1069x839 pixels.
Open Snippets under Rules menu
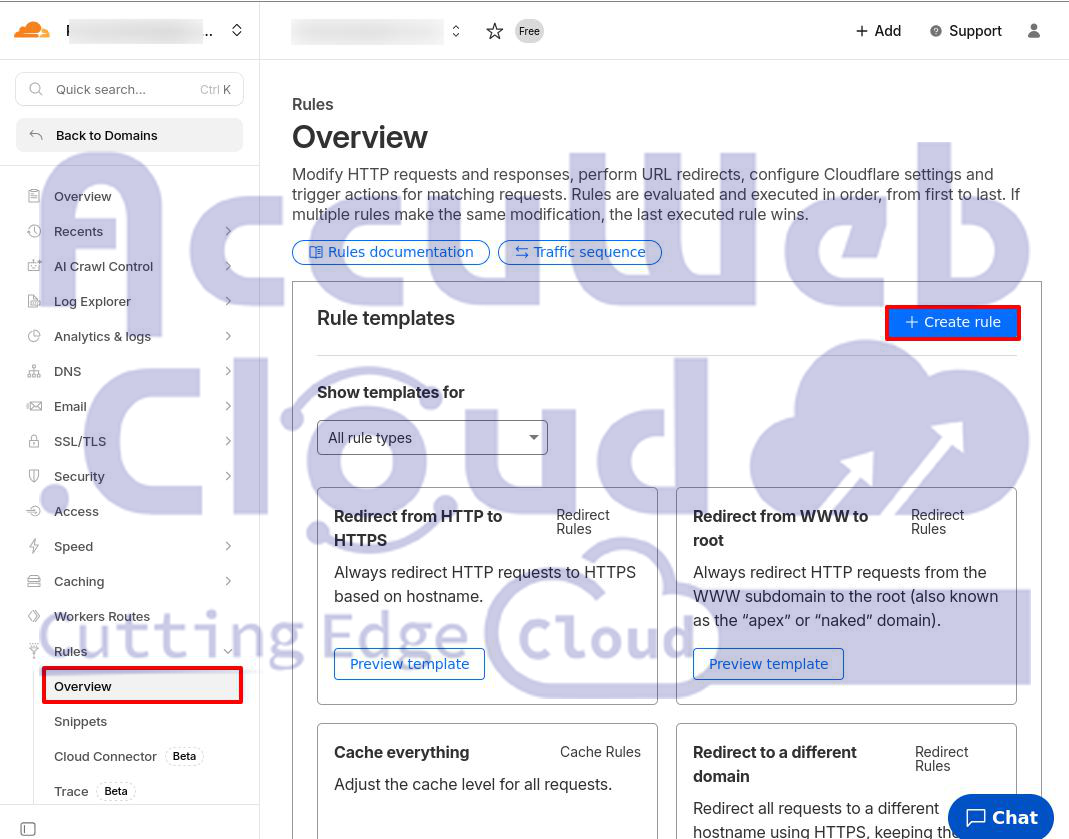pyautogui.click(x=80, y=721)
